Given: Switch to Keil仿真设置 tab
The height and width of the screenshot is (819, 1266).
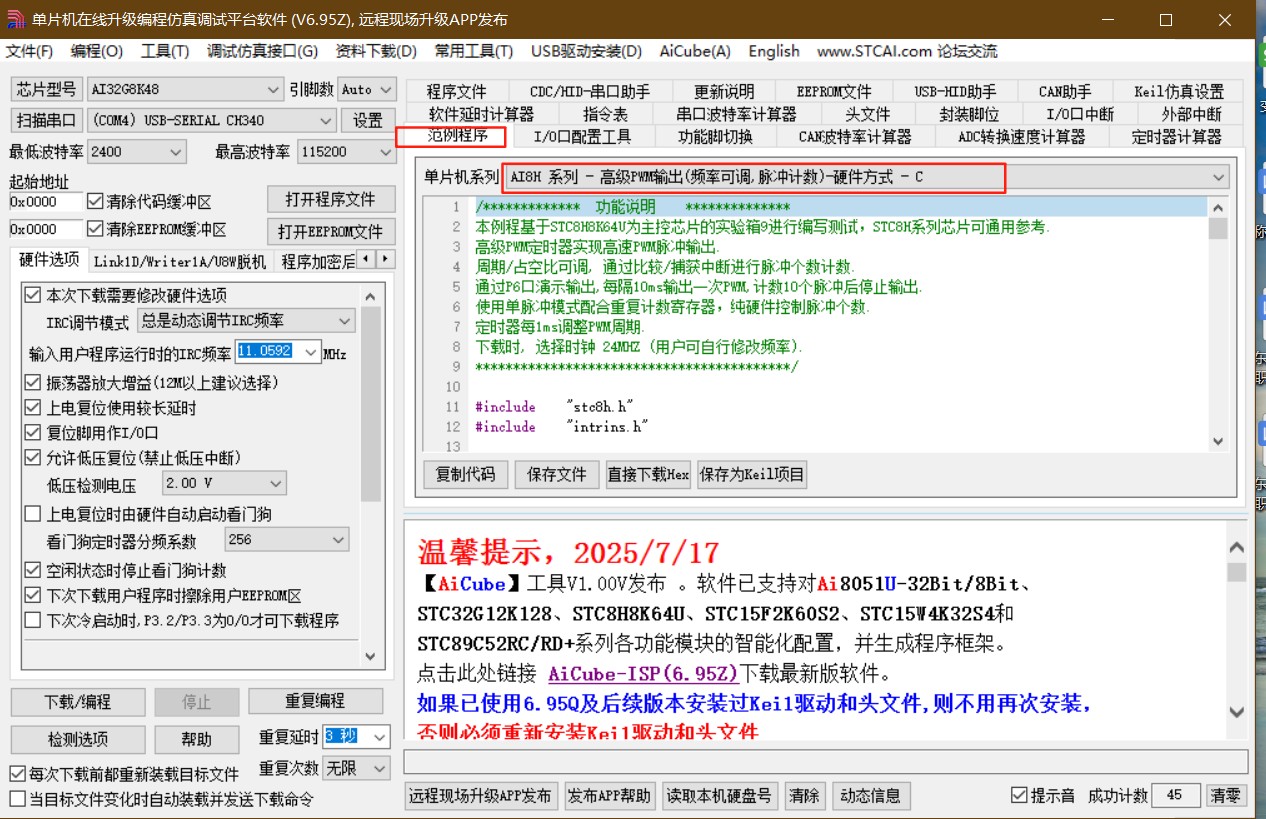Looking at the screenshot, I should (1178, 91).
